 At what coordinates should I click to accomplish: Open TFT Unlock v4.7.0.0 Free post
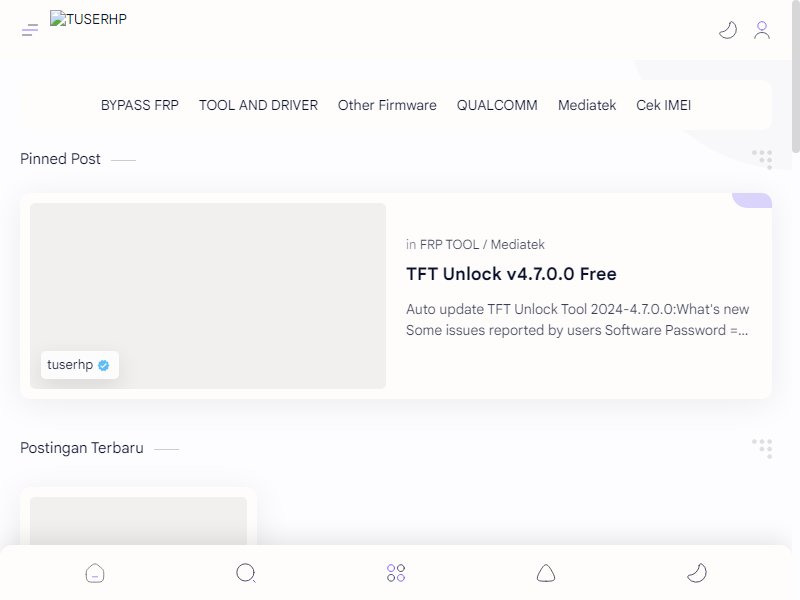pos(511,274)
